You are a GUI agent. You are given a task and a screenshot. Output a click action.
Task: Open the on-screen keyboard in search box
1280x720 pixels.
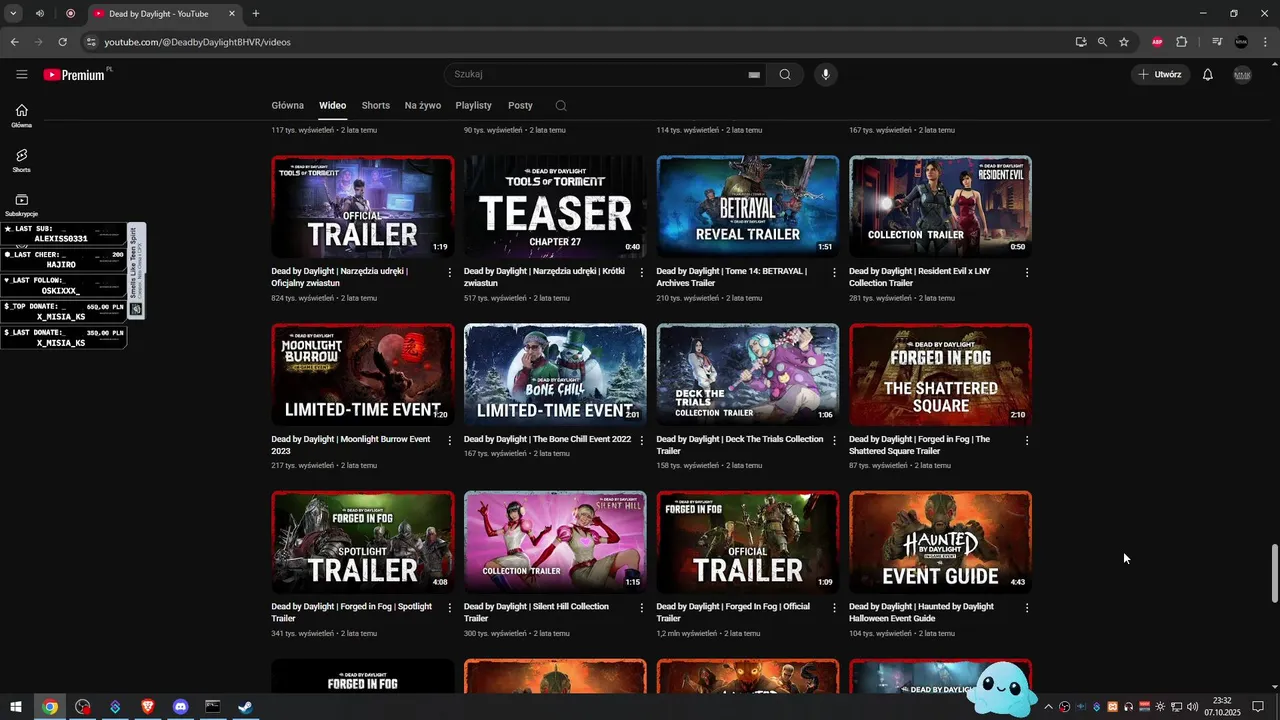754,75
